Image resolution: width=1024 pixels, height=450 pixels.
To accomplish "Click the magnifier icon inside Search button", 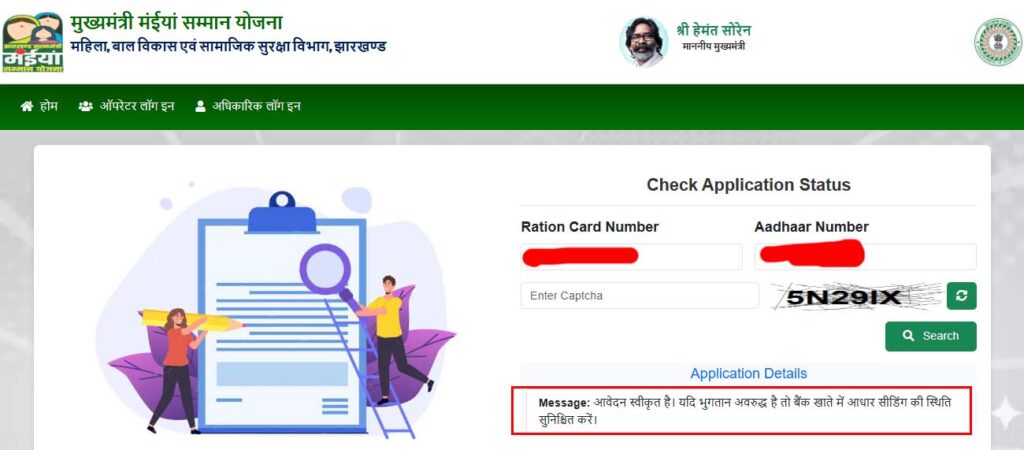I will pos(908,336).
